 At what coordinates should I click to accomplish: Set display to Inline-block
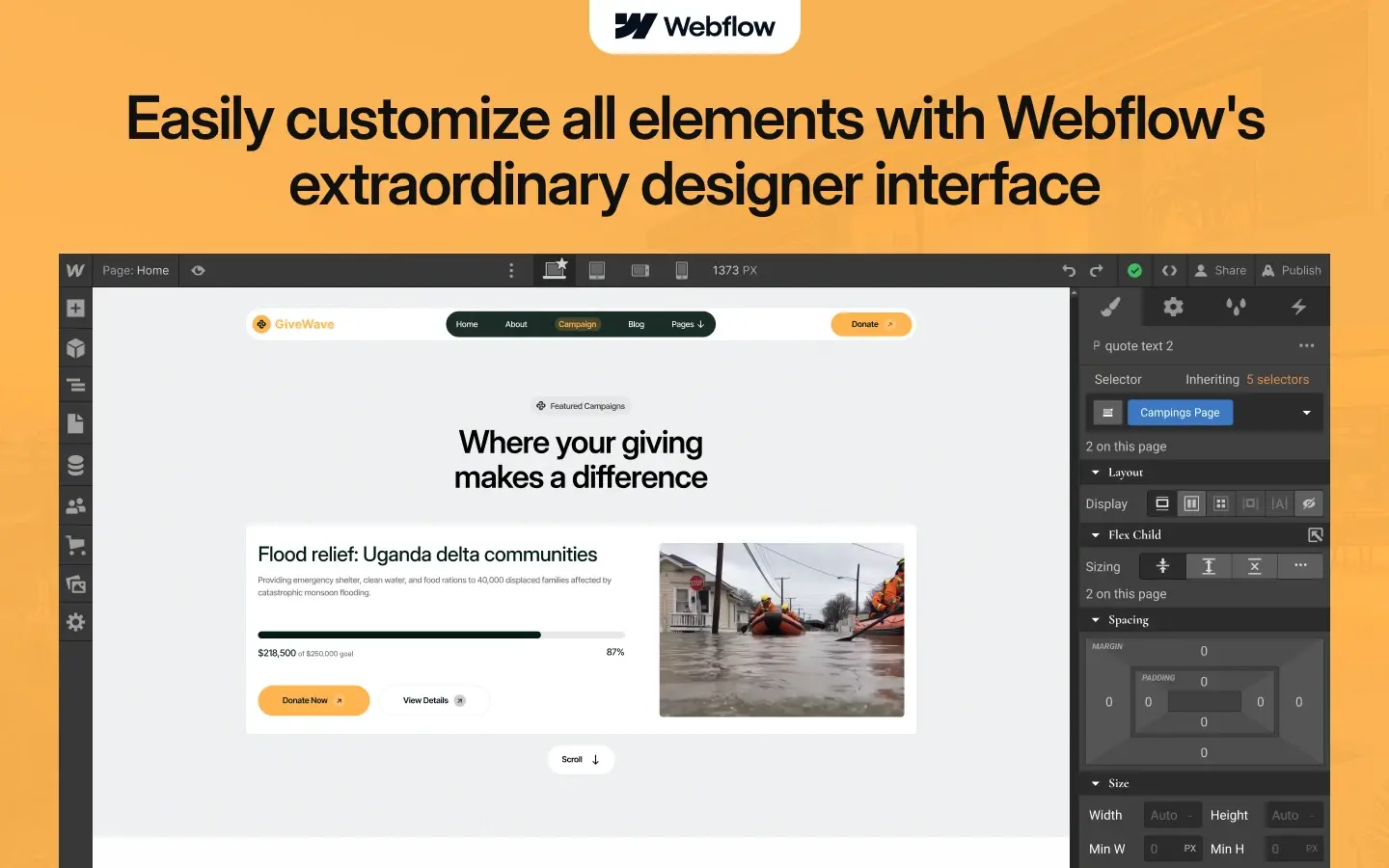pyautogui.click(x=1250, y=503)
